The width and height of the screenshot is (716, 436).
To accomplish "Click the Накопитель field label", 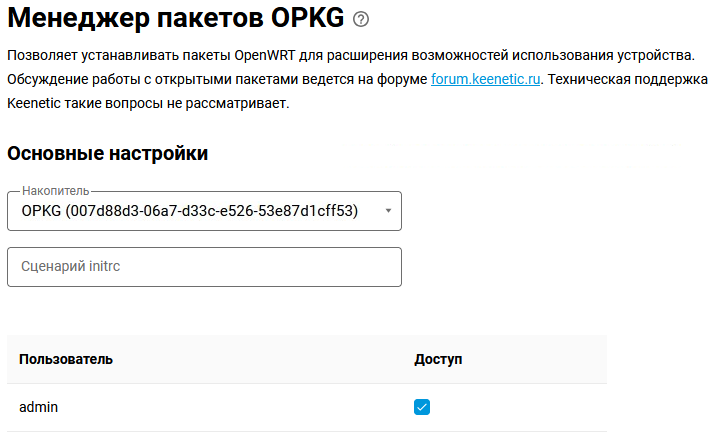I will (x=55, y=190).
